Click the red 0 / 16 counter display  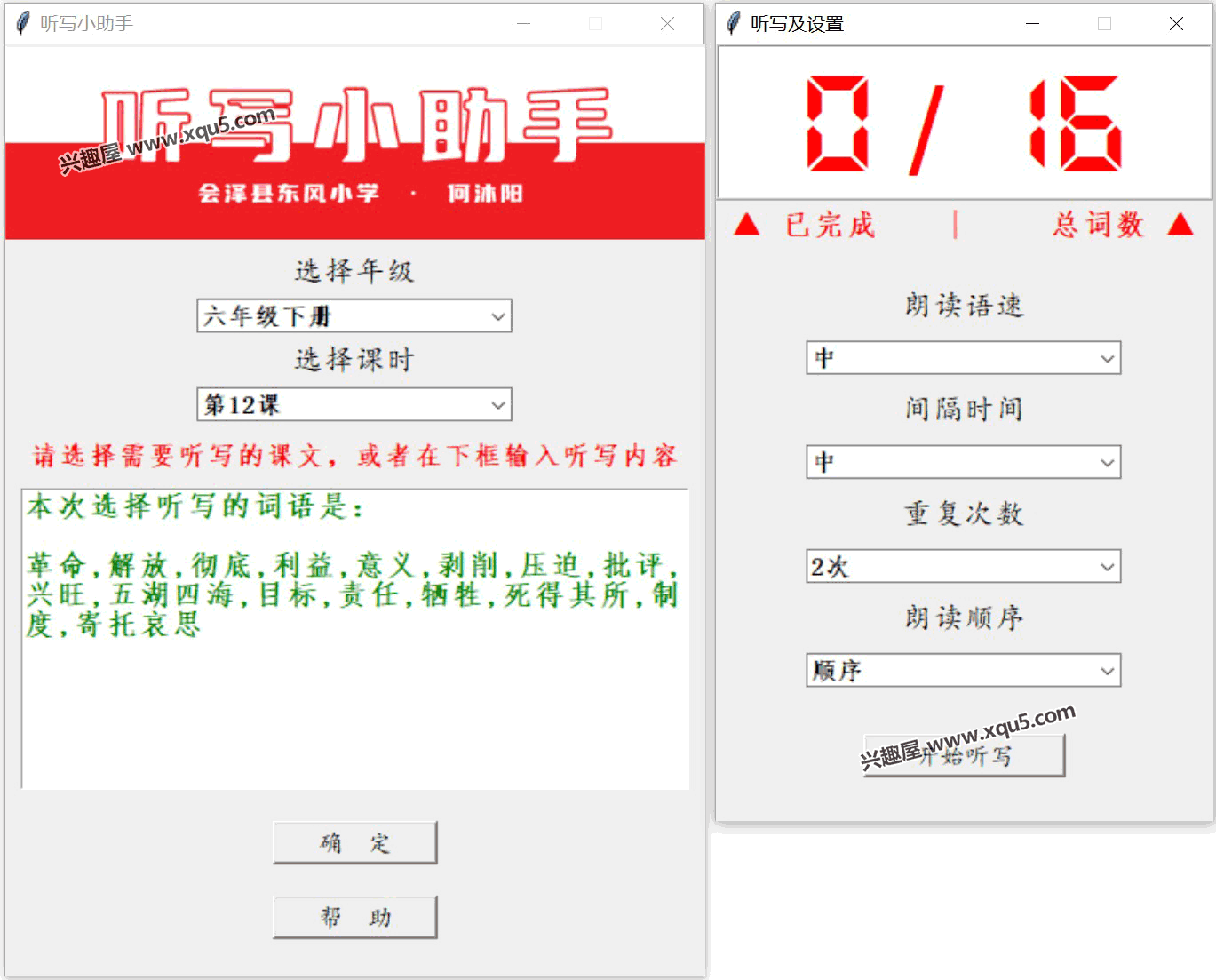coord(965,123)
